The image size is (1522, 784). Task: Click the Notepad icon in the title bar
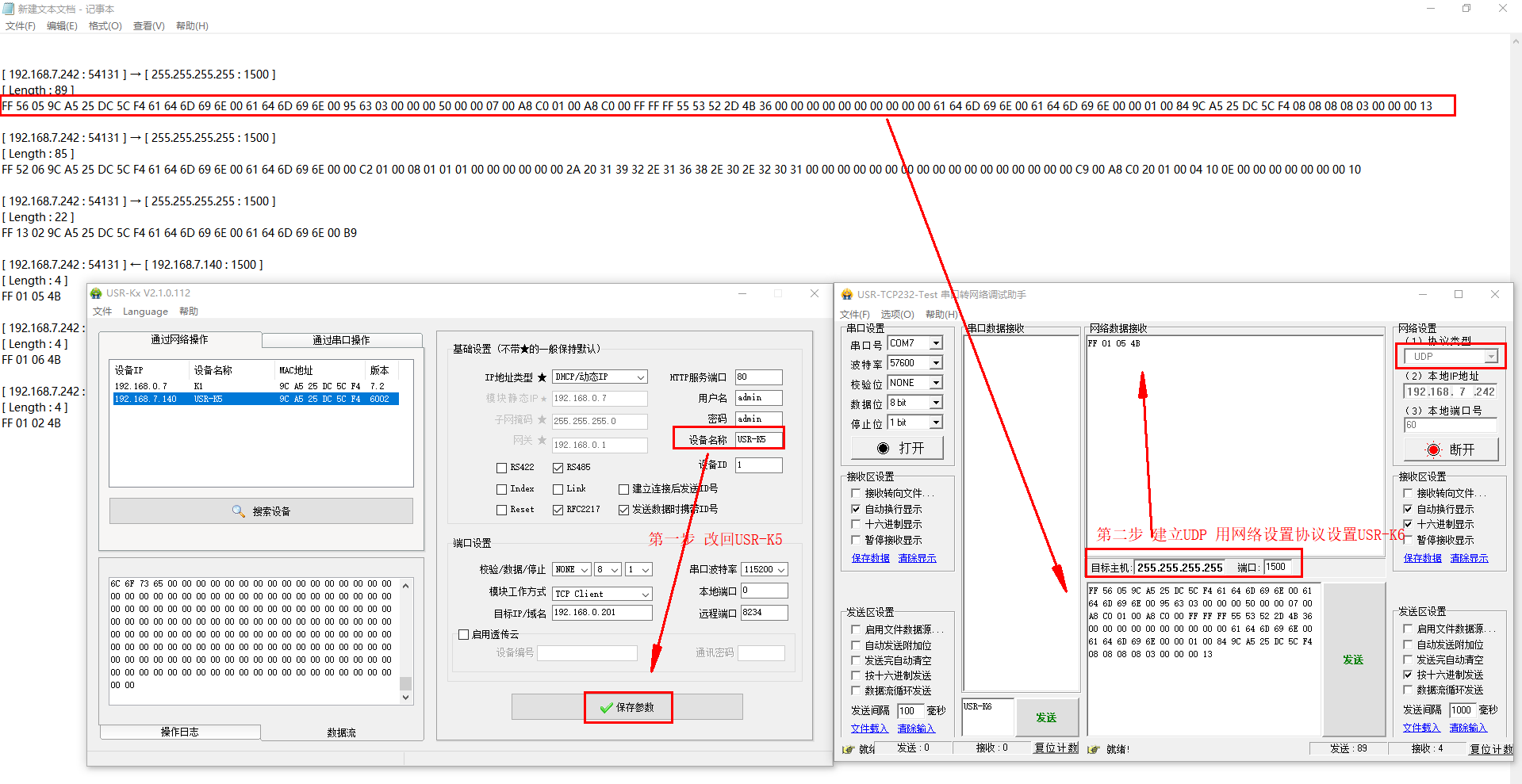(9, 9)
